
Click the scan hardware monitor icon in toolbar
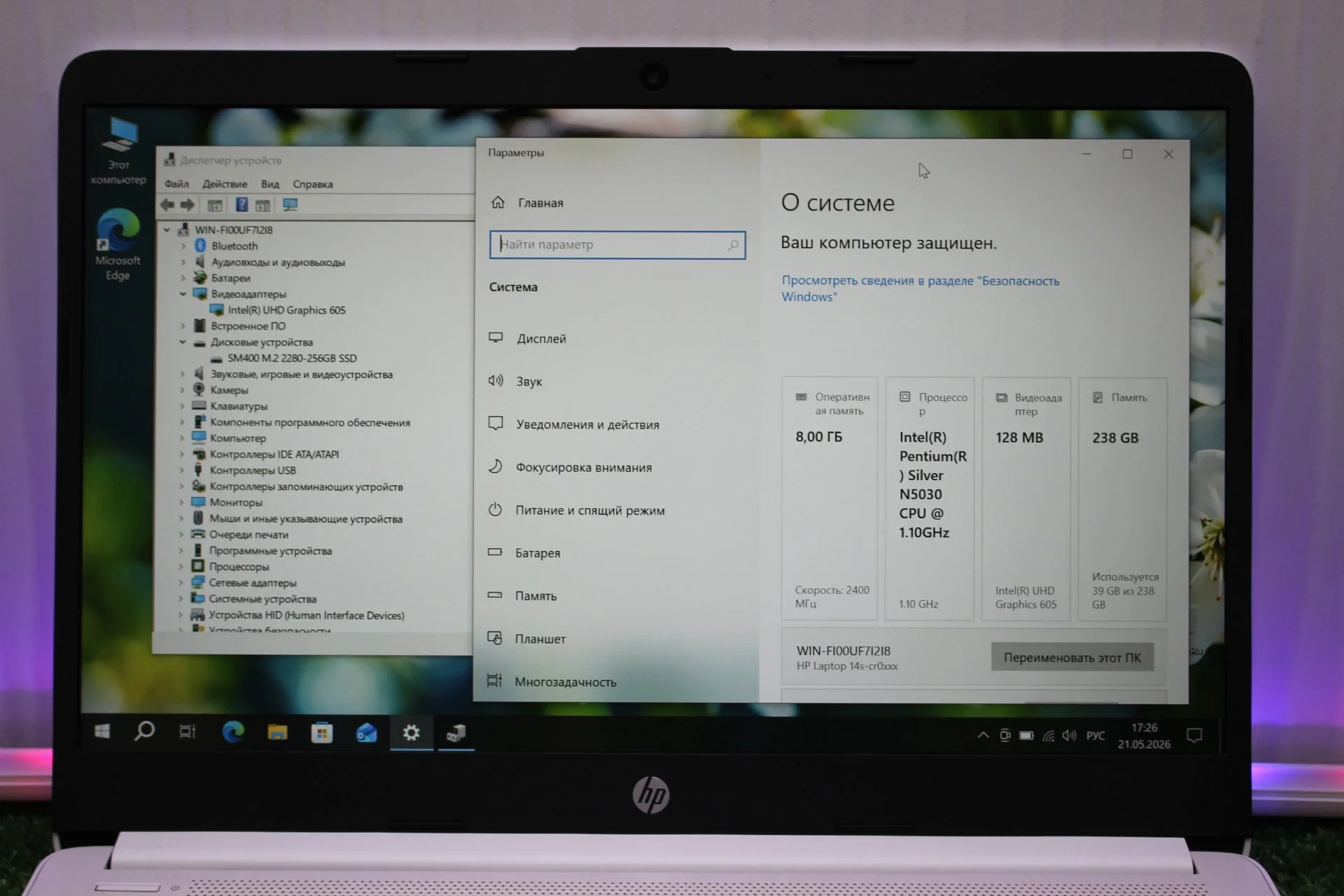(290, 205)
